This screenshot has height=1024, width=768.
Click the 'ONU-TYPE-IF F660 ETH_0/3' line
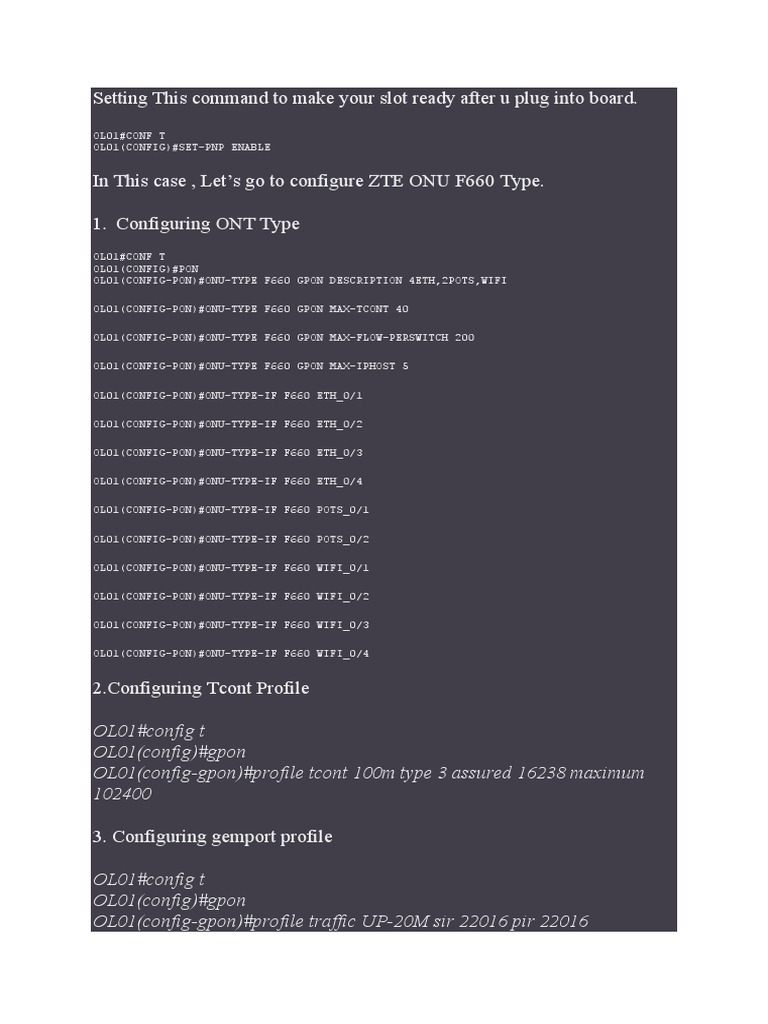228,453
